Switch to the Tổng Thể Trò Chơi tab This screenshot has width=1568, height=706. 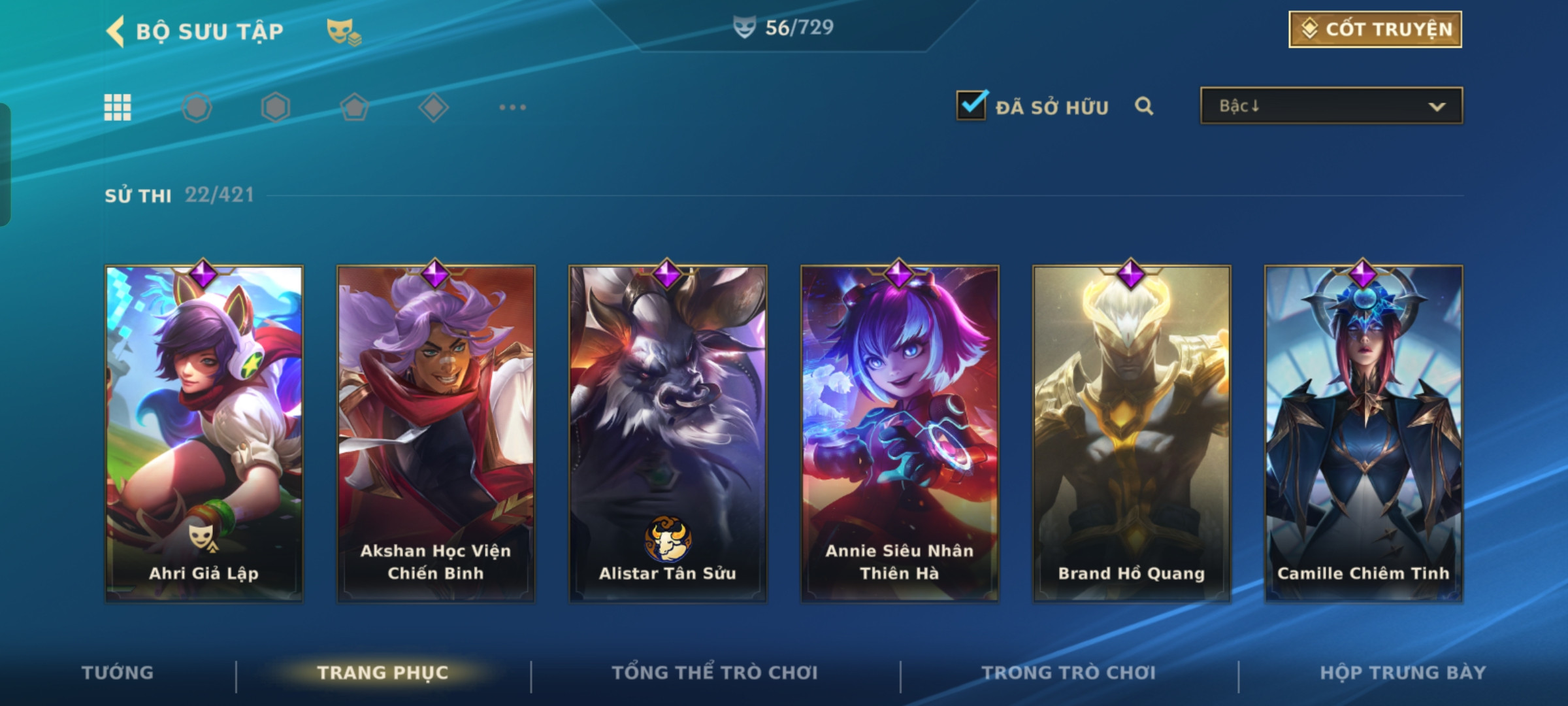(x=715, y=673)
